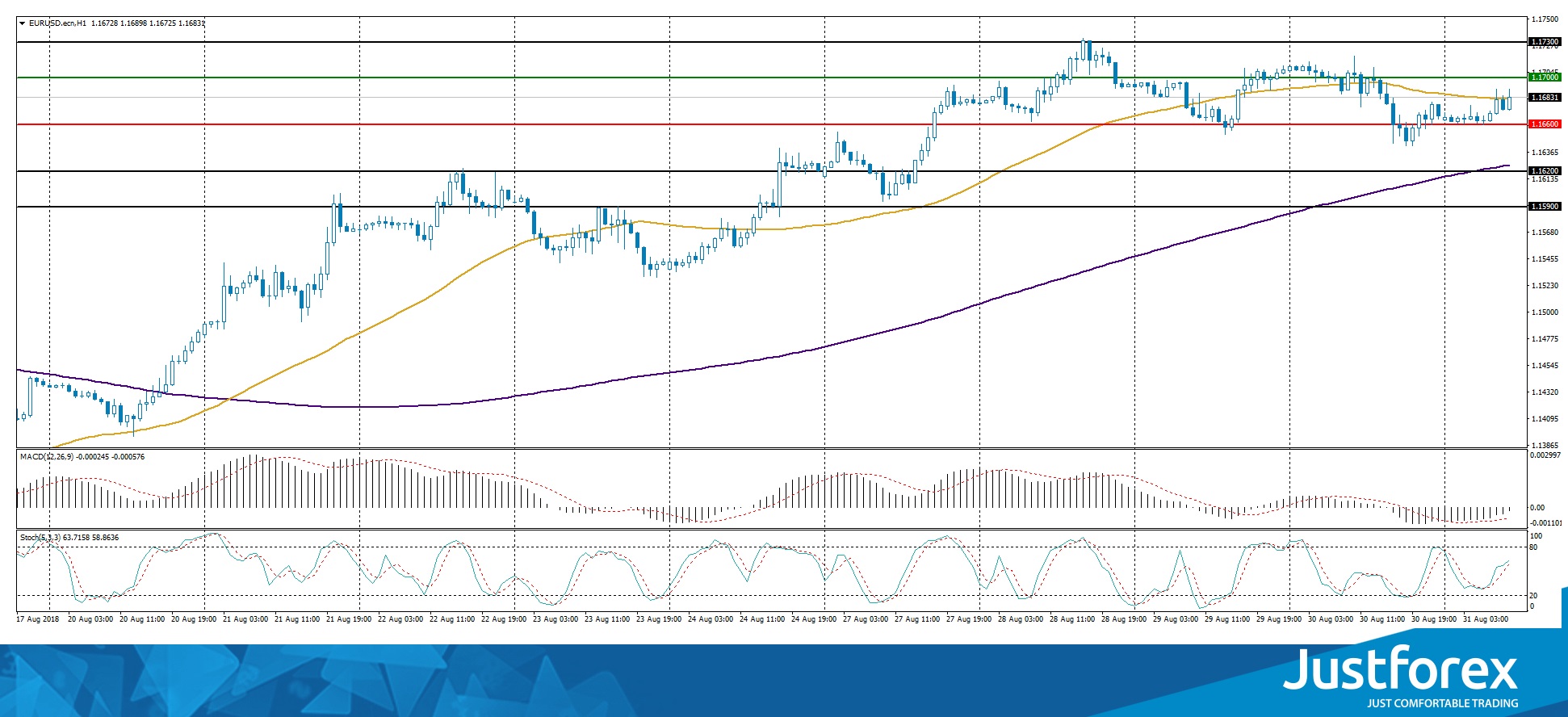Click the 31 Aug 03:00 time label
1568x717 pixels.
click(x=1486, y=619)
